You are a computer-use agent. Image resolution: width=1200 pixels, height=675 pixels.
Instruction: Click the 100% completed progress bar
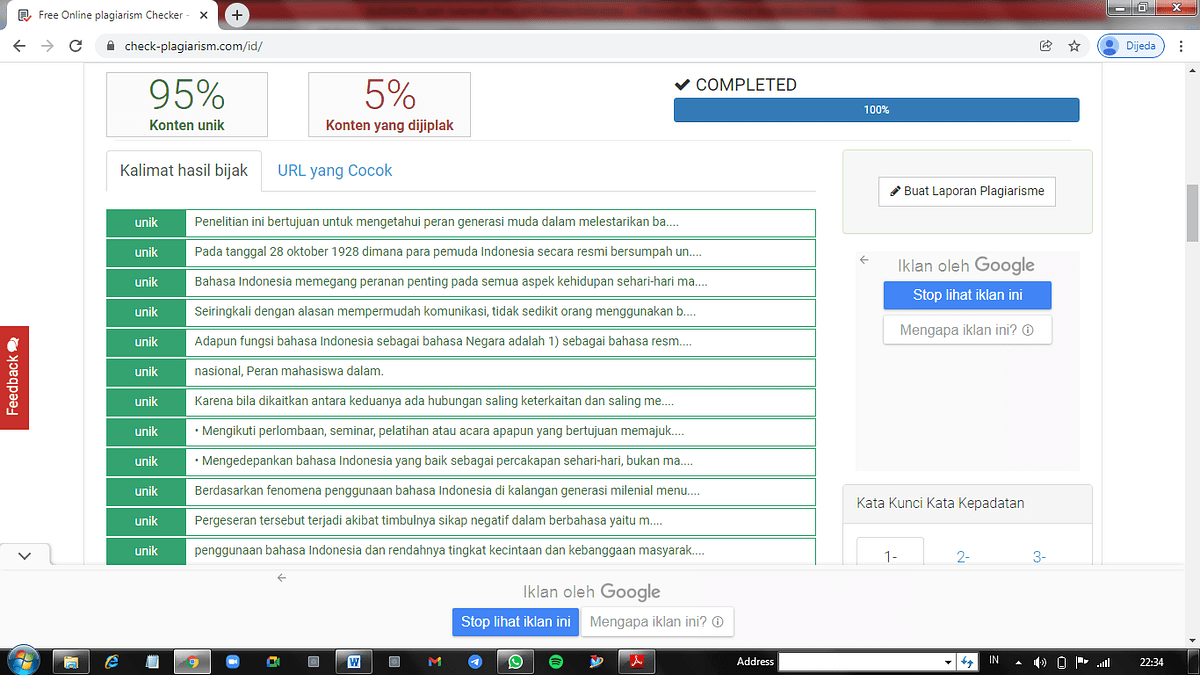coord(876,110)
